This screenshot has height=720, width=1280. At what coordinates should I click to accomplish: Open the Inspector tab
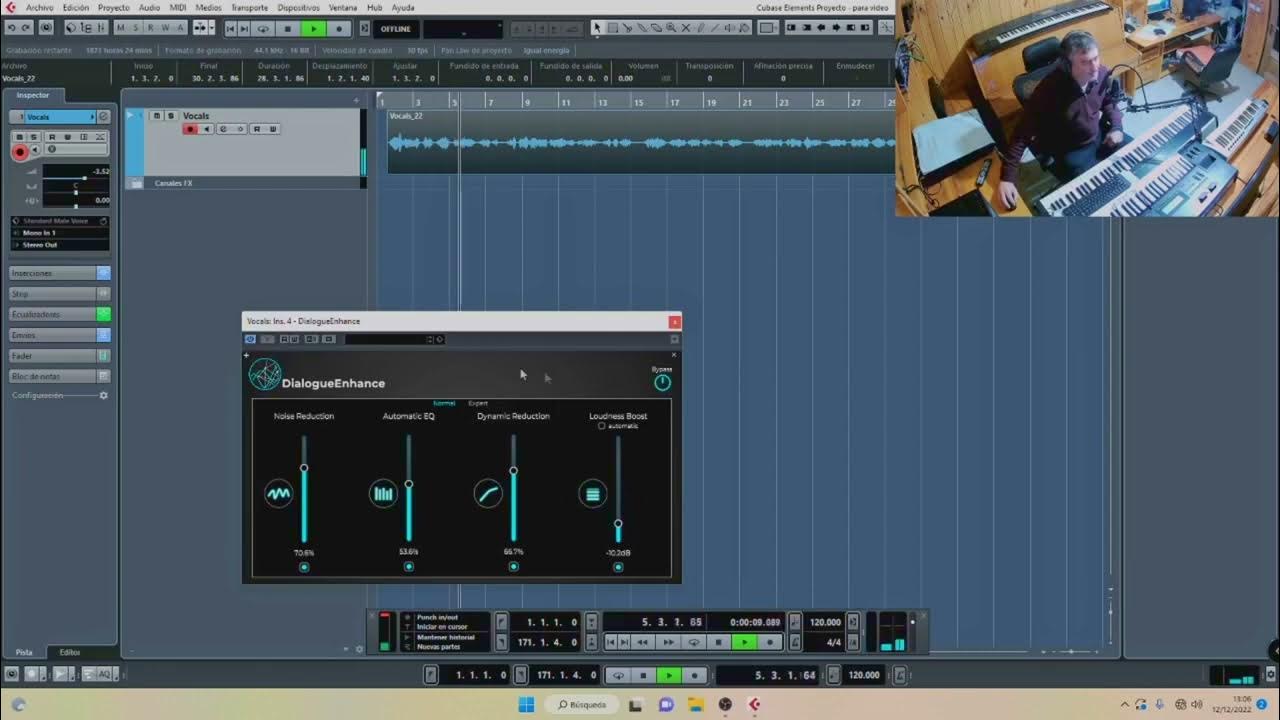pos(32,95)
